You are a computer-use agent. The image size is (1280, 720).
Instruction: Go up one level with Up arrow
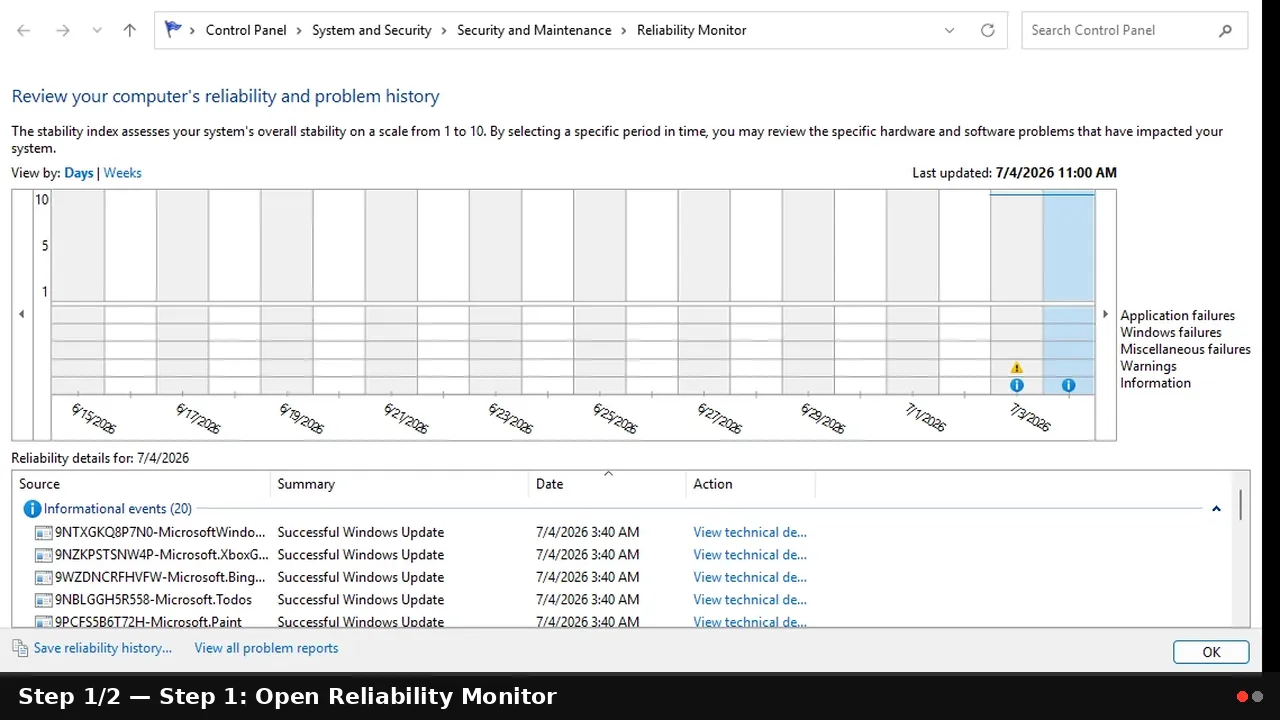point(130,30)
